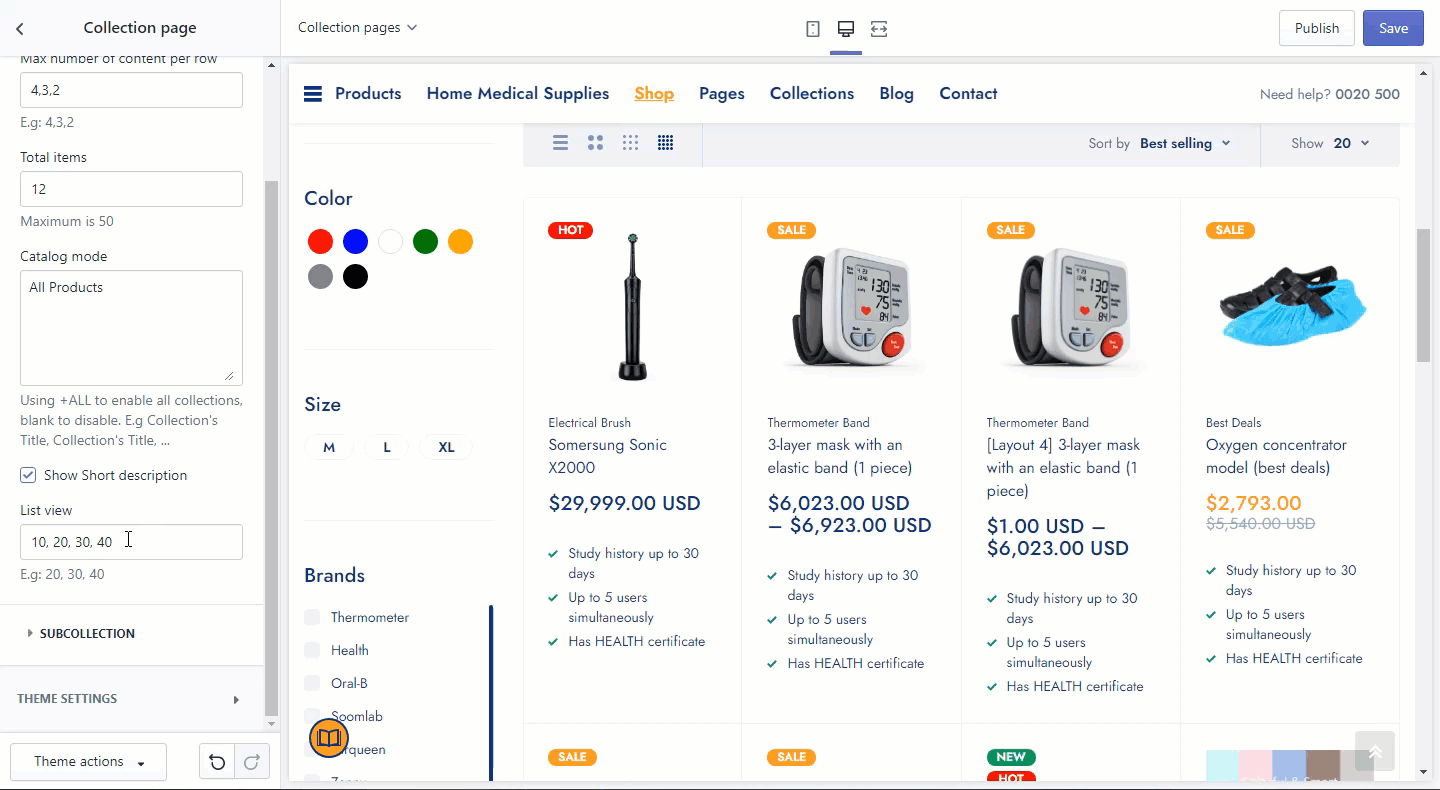Click the Publish button
Viewport: 1440px width, 790px height.
[1317, 28]
